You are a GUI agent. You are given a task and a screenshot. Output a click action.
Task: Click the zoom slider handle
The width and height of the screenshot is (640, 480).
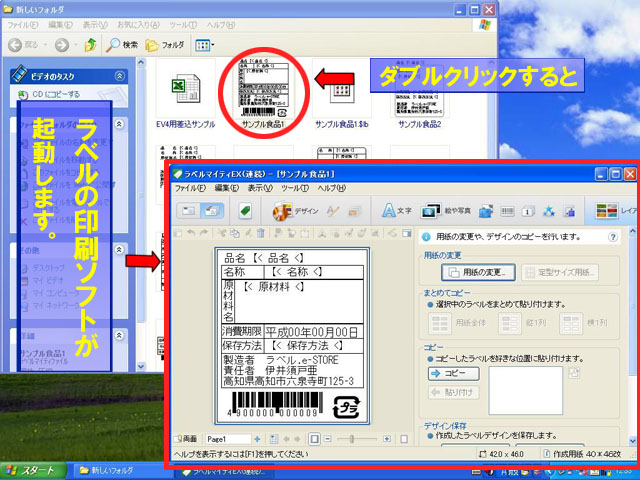click(352, 439)
